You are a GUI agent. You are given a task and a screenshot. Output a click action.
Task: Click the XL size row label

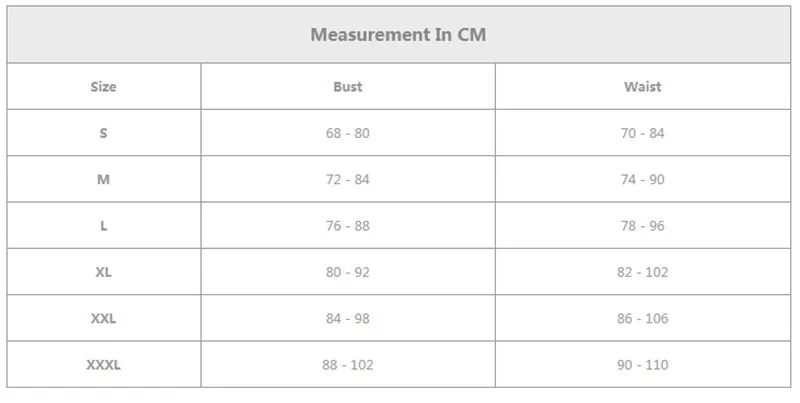103,272
